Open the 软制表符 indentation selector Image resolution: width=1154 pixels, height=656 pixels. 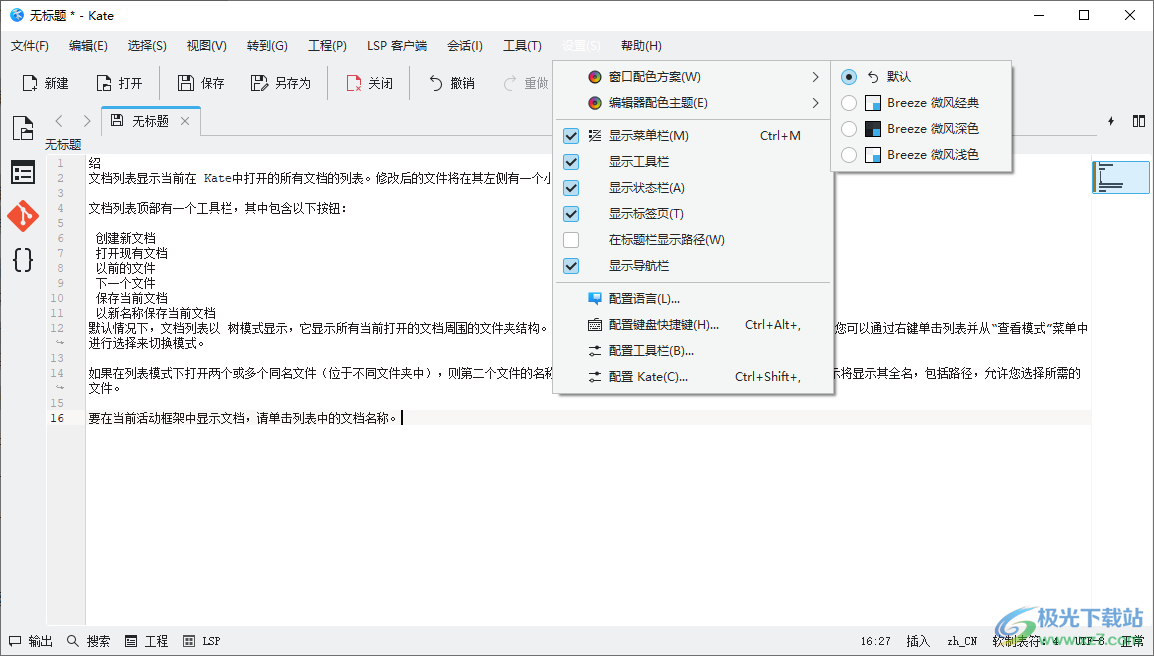pos(1025,641)
